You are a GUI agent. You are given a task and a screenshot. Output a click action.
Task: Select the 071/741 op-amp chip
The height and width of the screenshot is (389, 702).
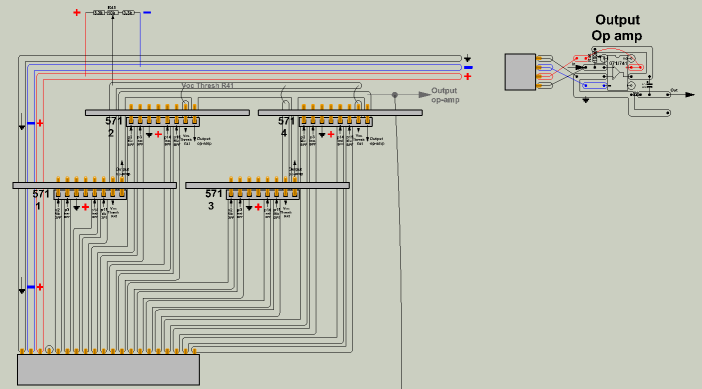click(x=618, y=73)
